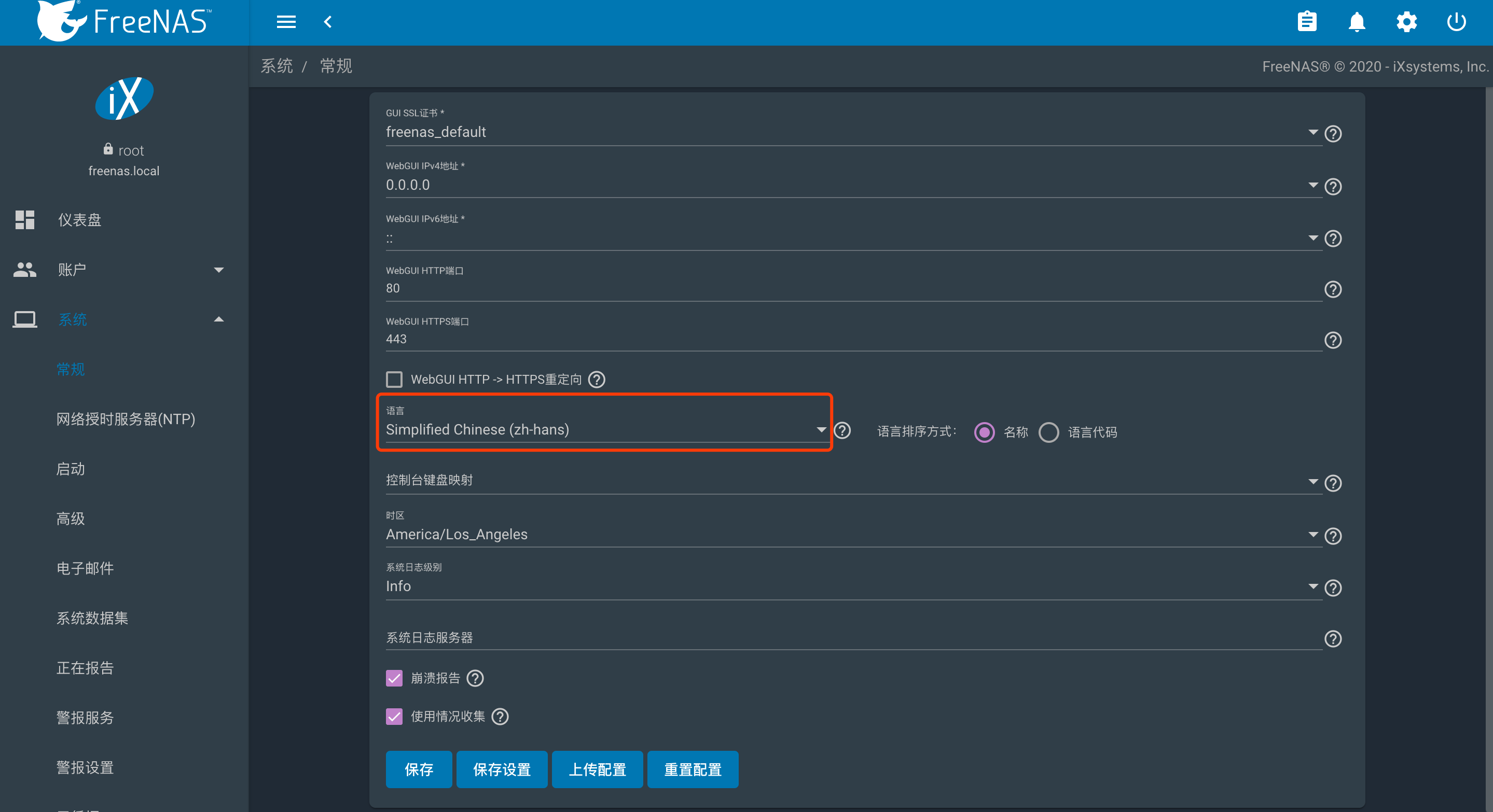Show help for GUI SSL certificate field
This screenshot has width=1493, height=812.
(1333, 134)
